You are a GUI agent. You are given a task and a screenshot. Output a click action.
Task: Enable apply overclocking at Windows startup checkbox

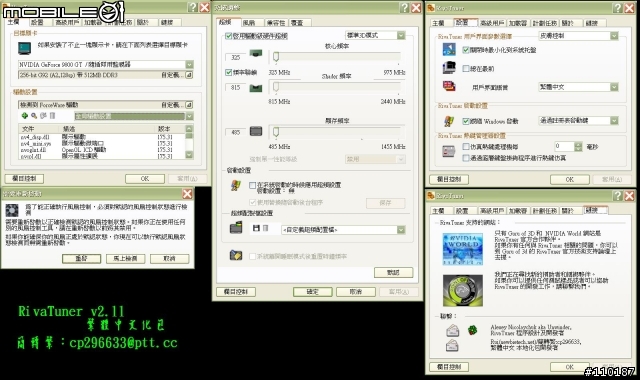(252, 185)
